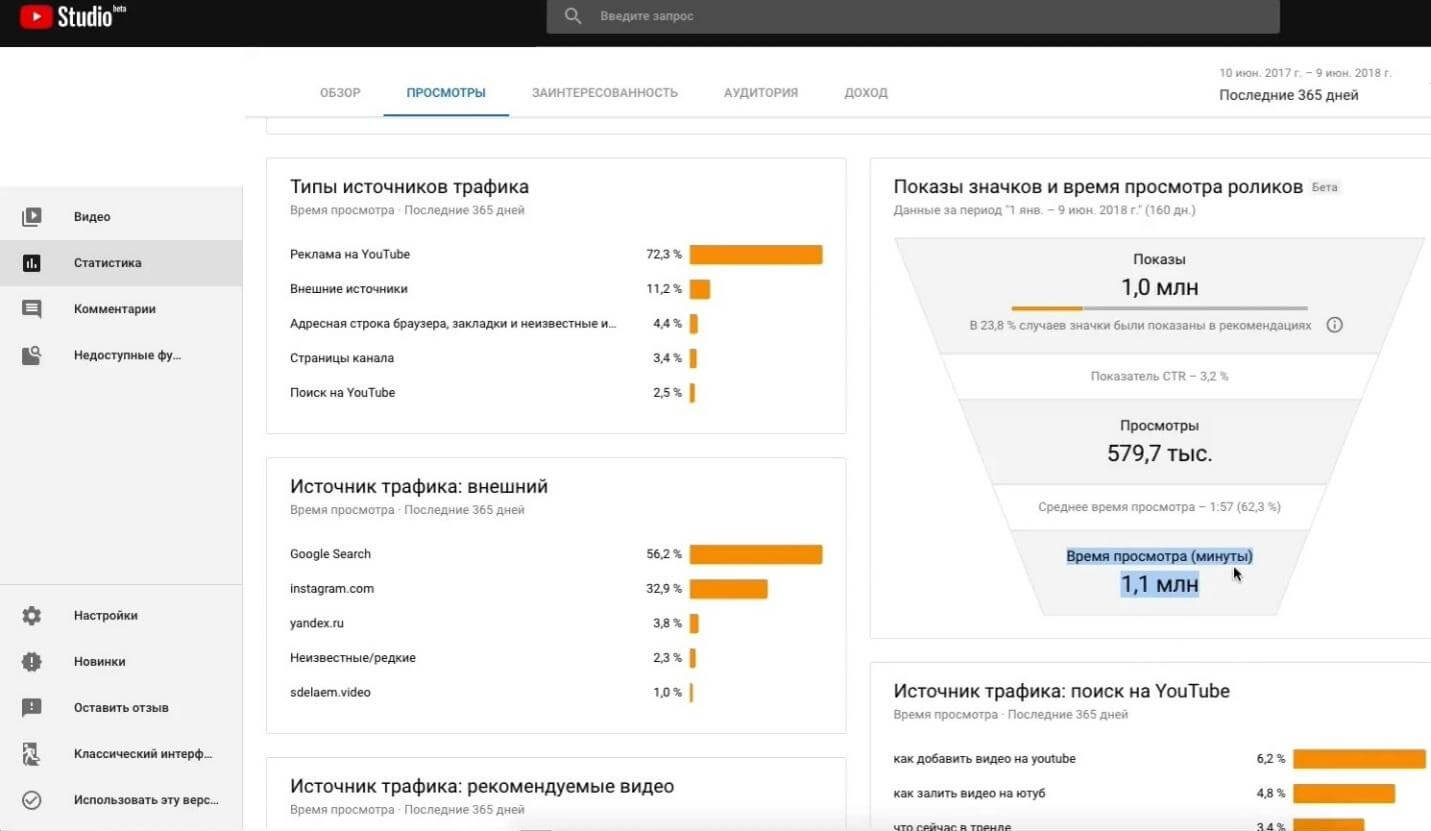This screenshot has width=1431, height=831.
Task: Click Использовать эту версию option
Action: [x=145, y=800]
